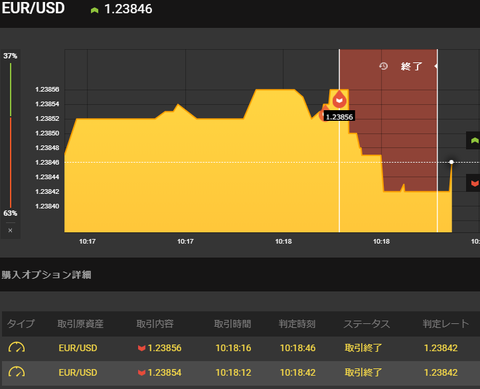Click the red portion of sentiment bar
The height and width of the screenshot is (389, 480).
tap(10, 162)
